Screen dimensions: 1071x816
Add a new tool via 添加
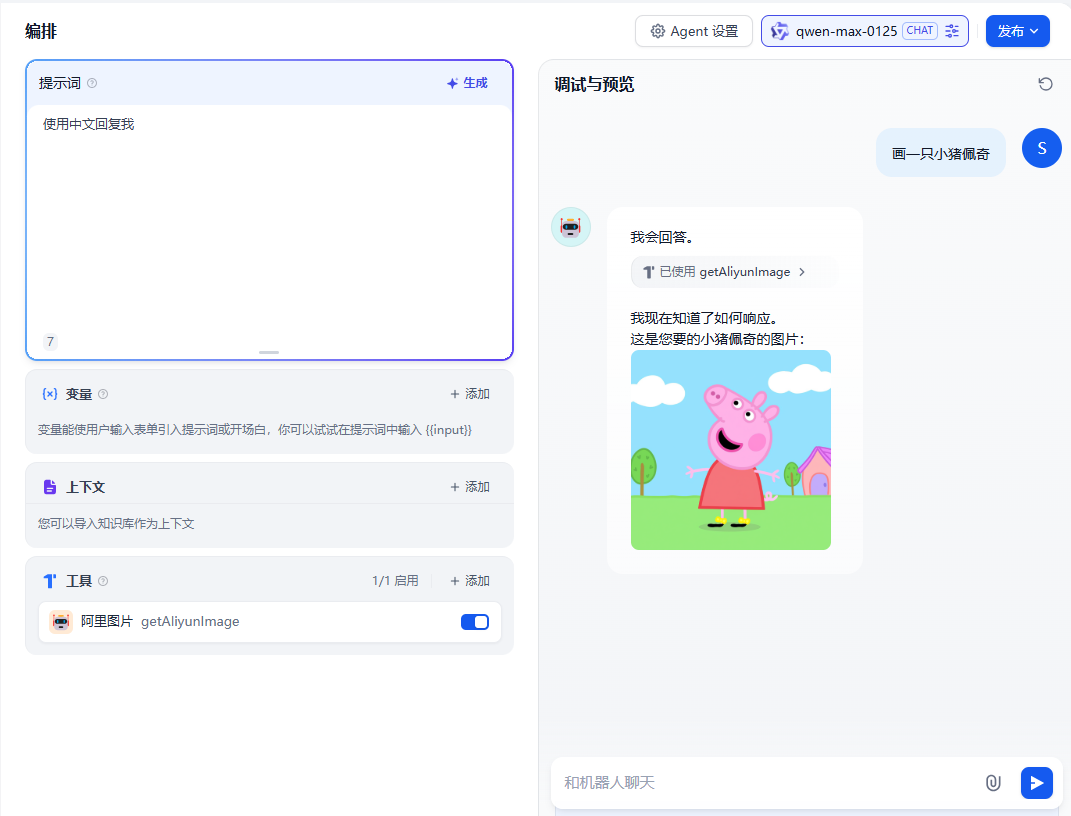click(470, 581)
